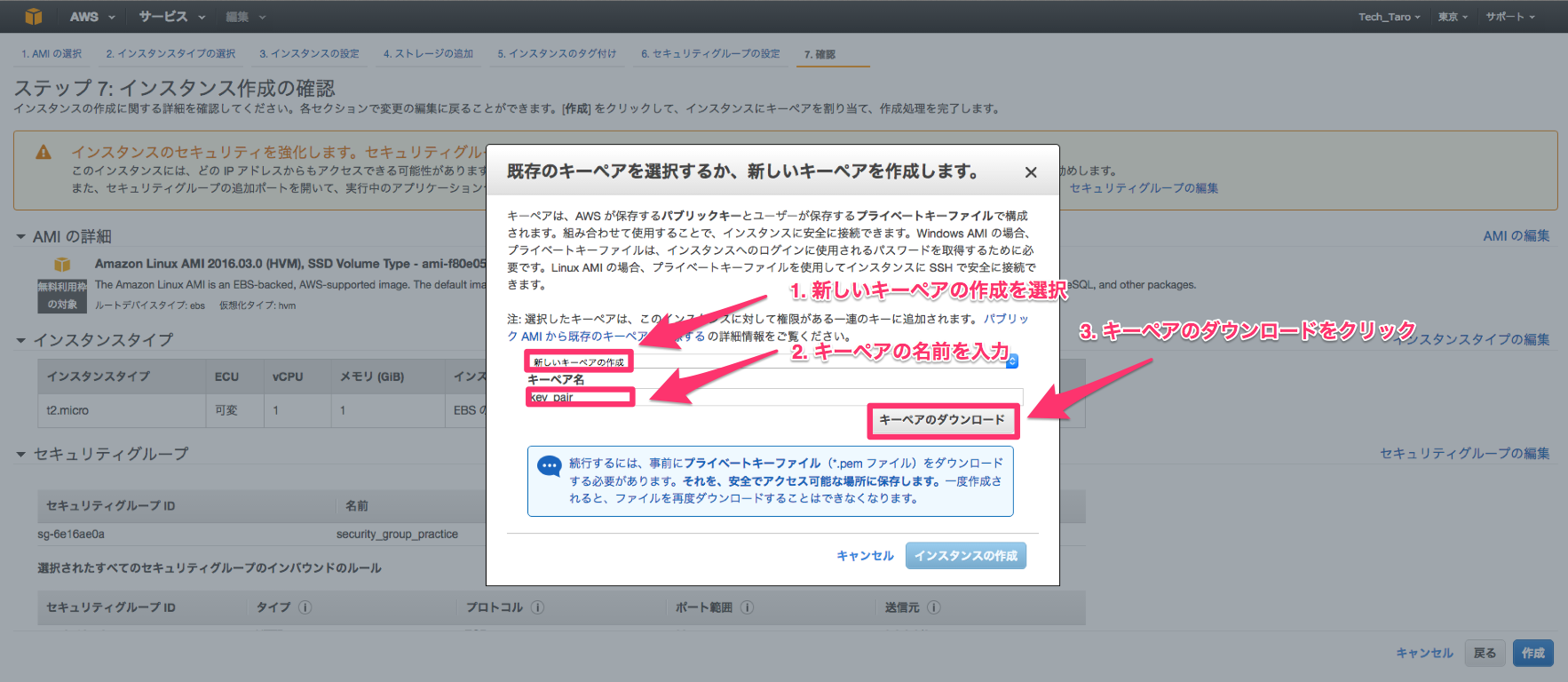Click the Amazon Linux AMI cube icon
Image resolution: width=1568 pixels, height=682 pixels.
pos(62,265)
